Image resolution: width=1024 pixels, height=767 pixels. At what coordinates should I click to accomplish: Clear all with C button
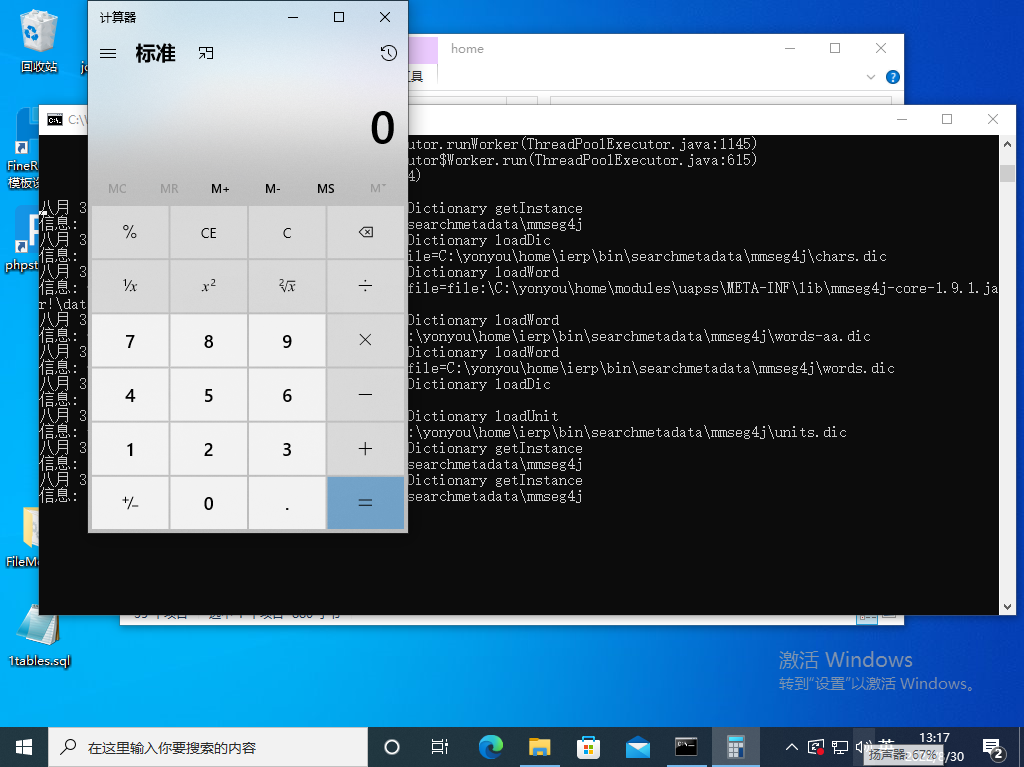click(x=287, y=233)
